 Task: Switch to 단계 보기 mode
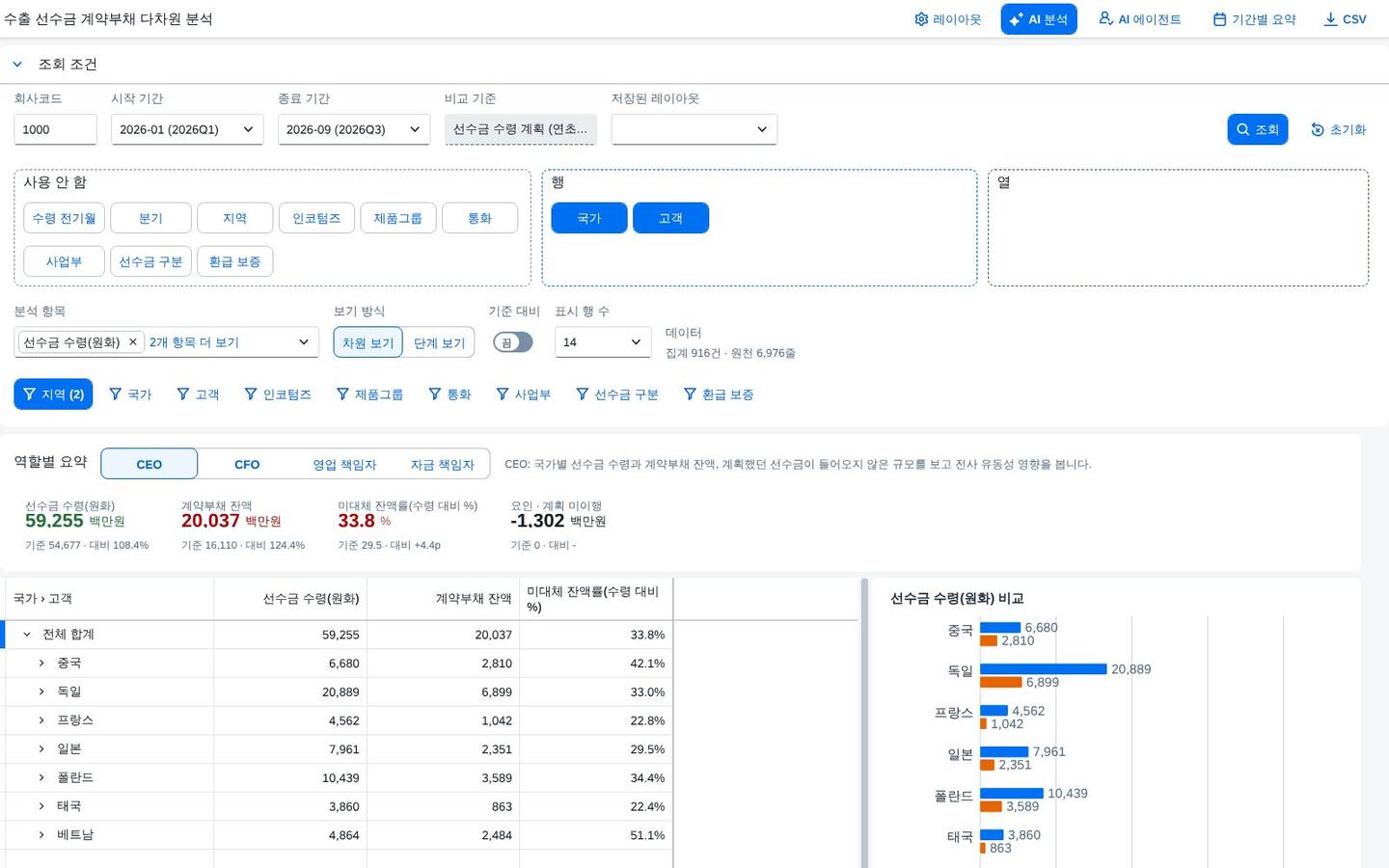click(x=439, y=342)
